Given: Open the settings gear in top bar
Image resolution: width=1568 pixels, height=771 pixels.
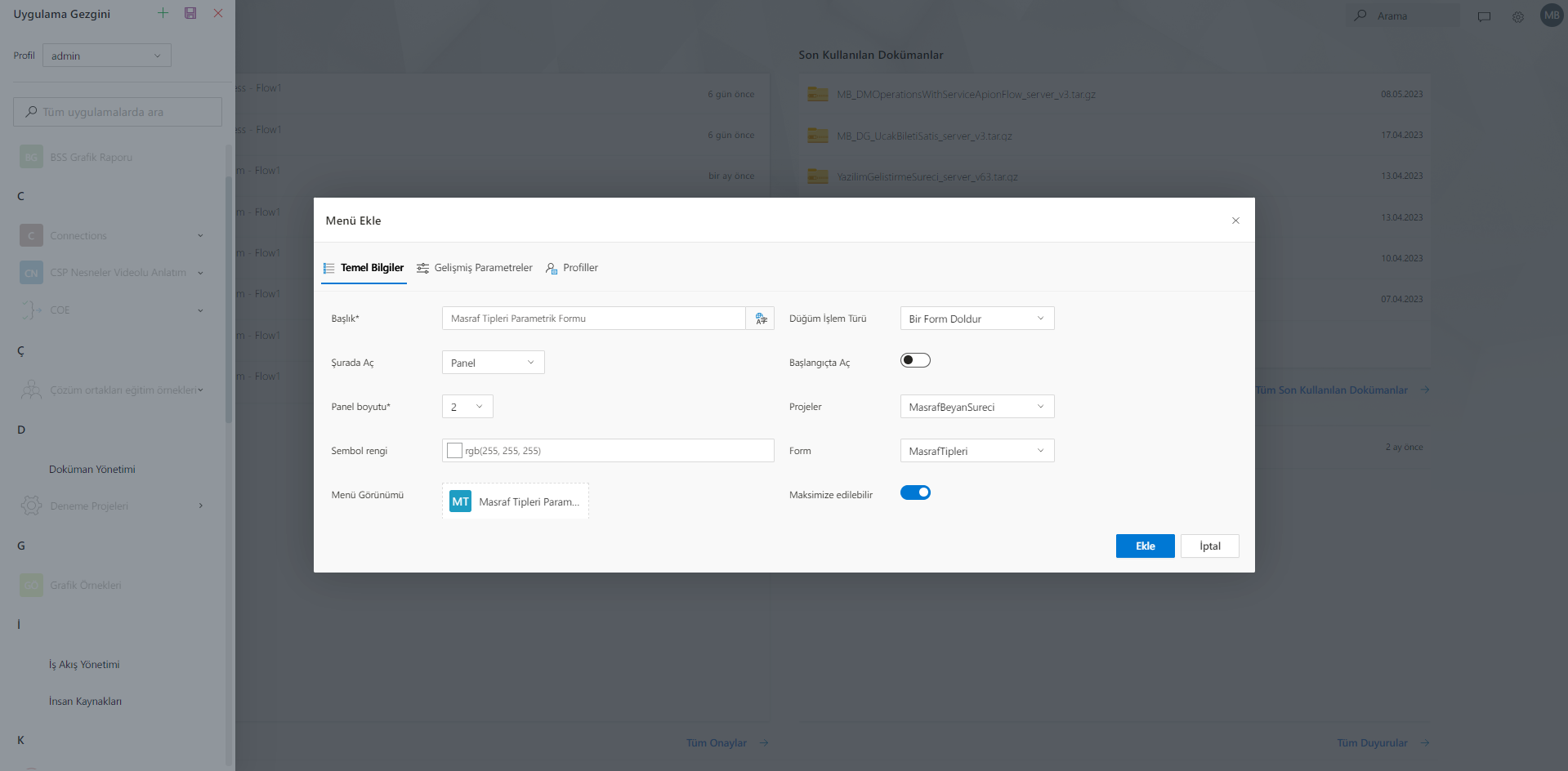Looking at the screenshot, I should click(1517, 16).
